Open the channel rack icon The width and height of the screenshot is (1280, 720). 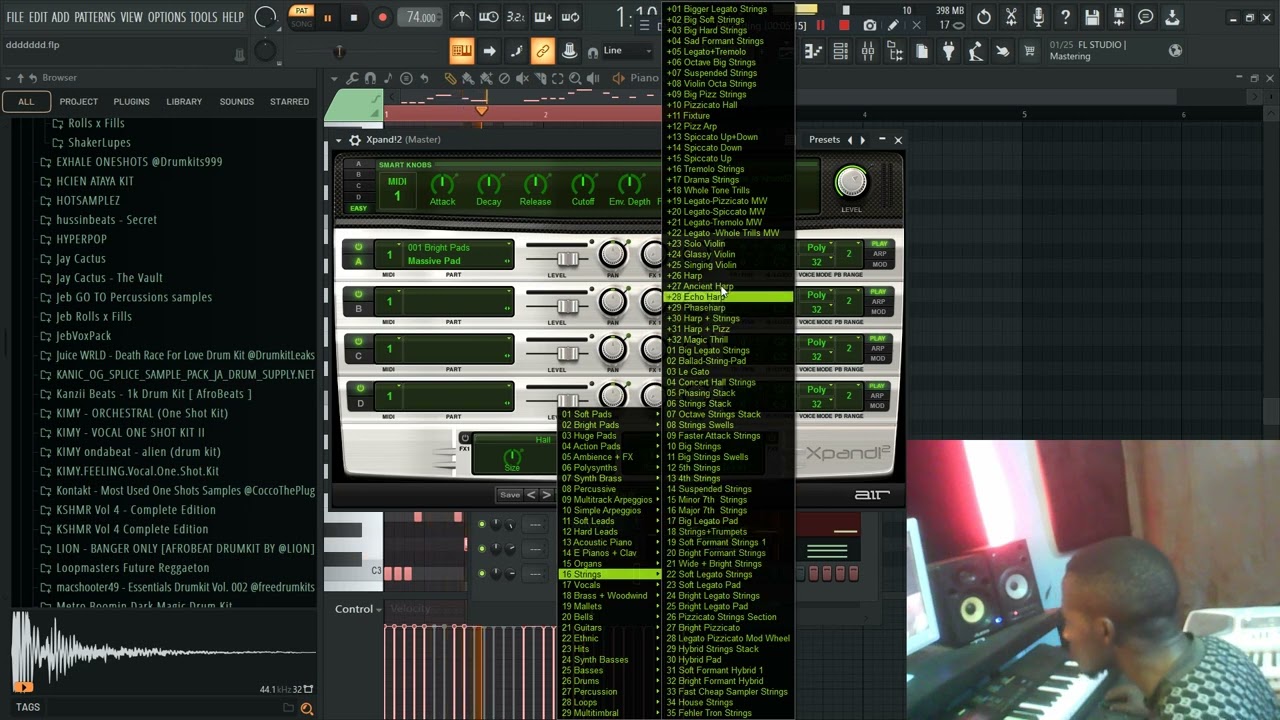[841, 51]
